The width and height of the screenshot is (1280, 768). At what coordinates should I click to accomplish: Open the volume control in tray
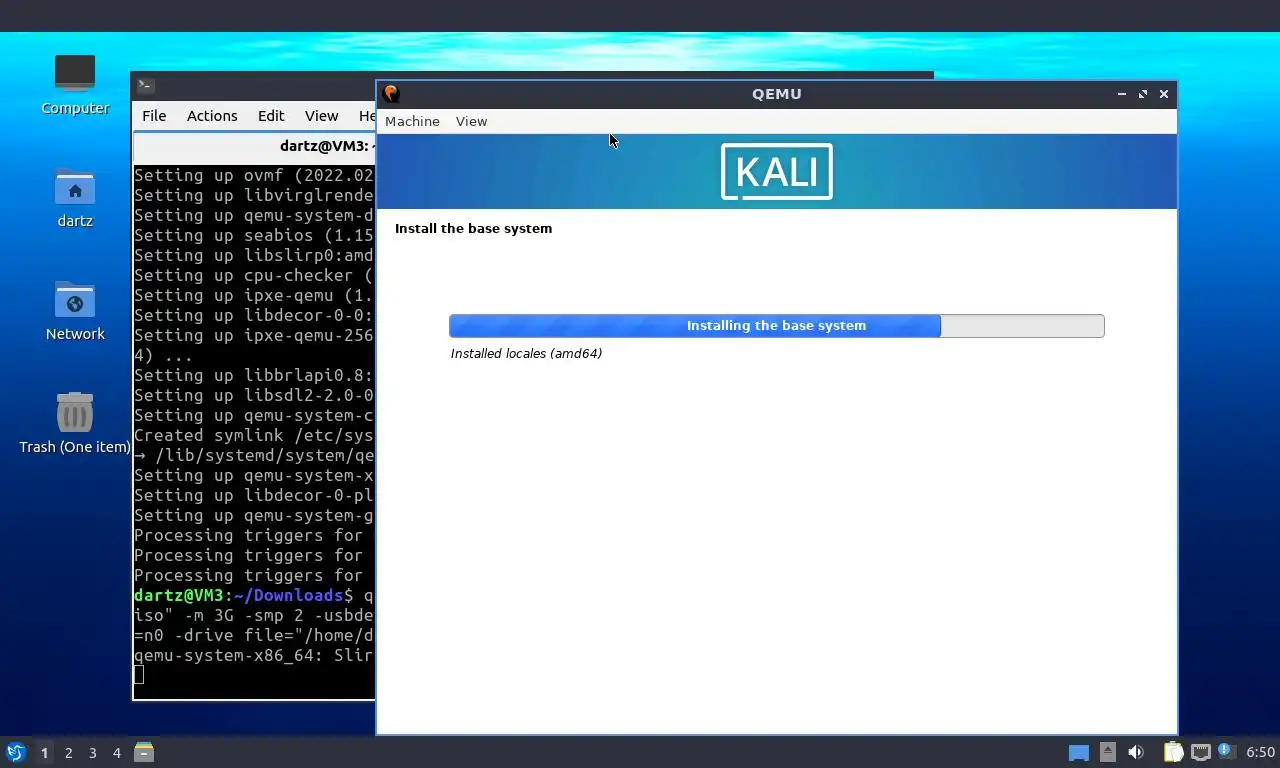click(x=1136, y=752)
